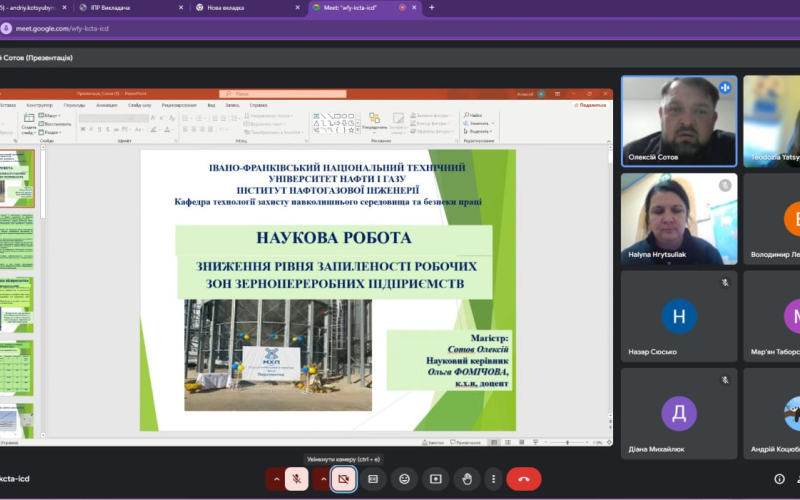Toggle Примечания comments in status bar
This screenshot has width=800, height=500.
(x=465, y=442)
